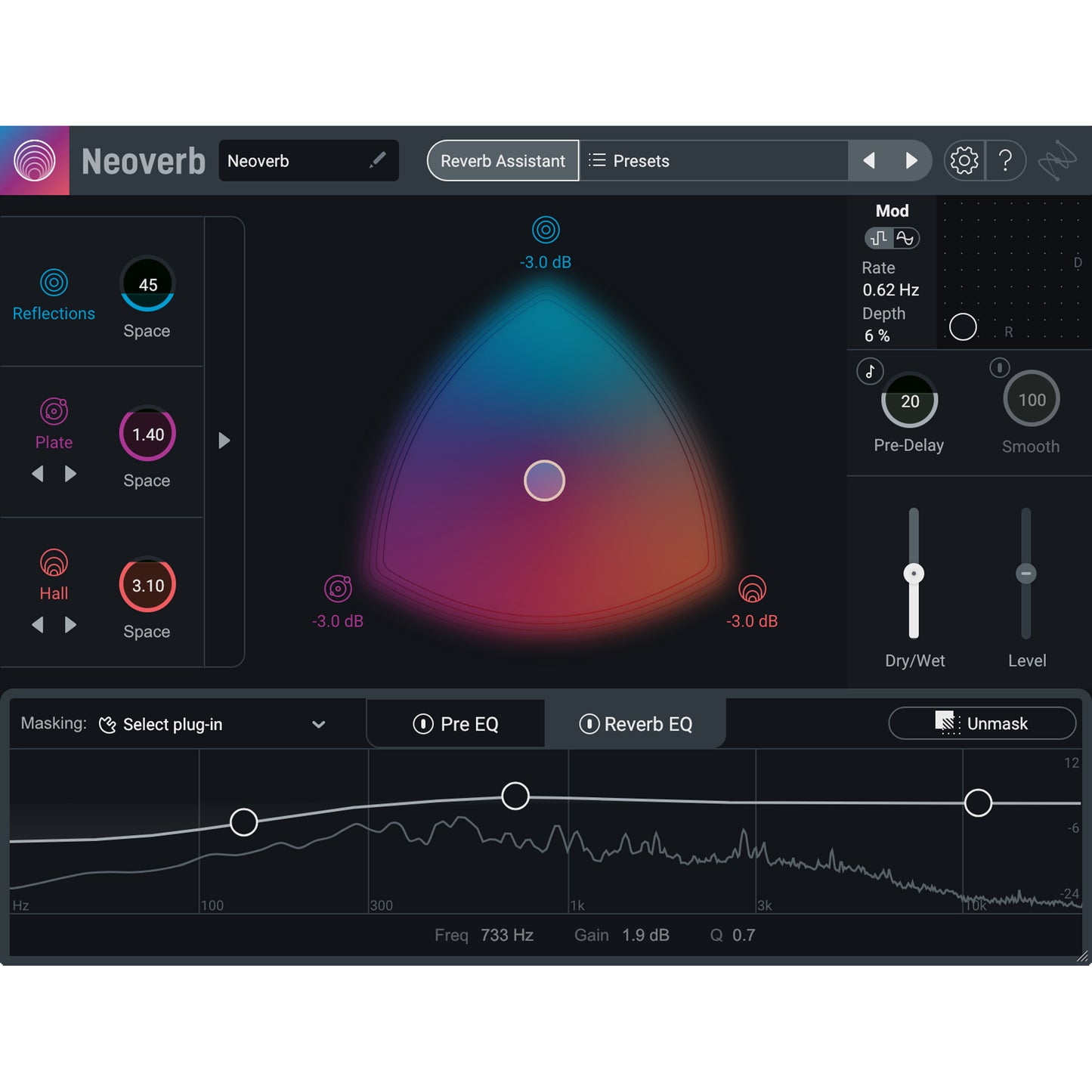Screen dimensions: 1092x1092
Task: Click Q value 0.7
Action: (744, 935)
